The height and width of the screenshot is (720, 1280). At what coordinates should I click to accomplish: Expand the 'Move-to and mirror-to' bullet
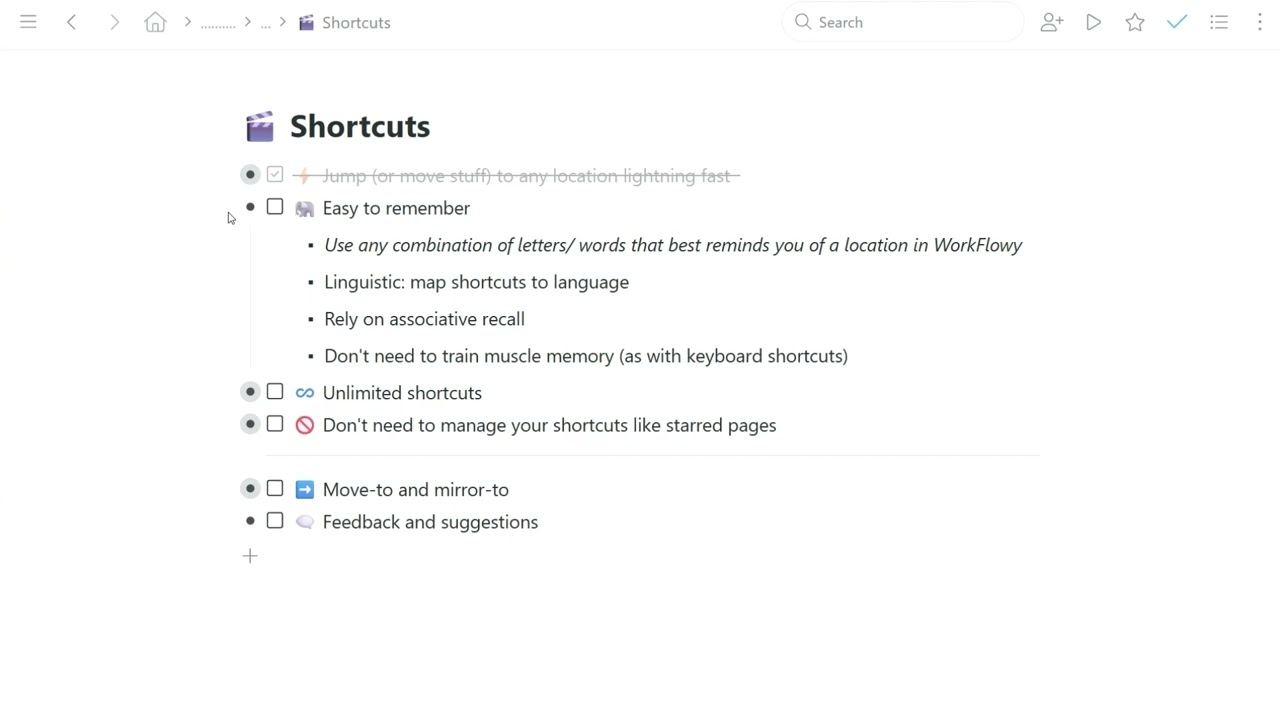pyautogui.click(x=250, y=489)
